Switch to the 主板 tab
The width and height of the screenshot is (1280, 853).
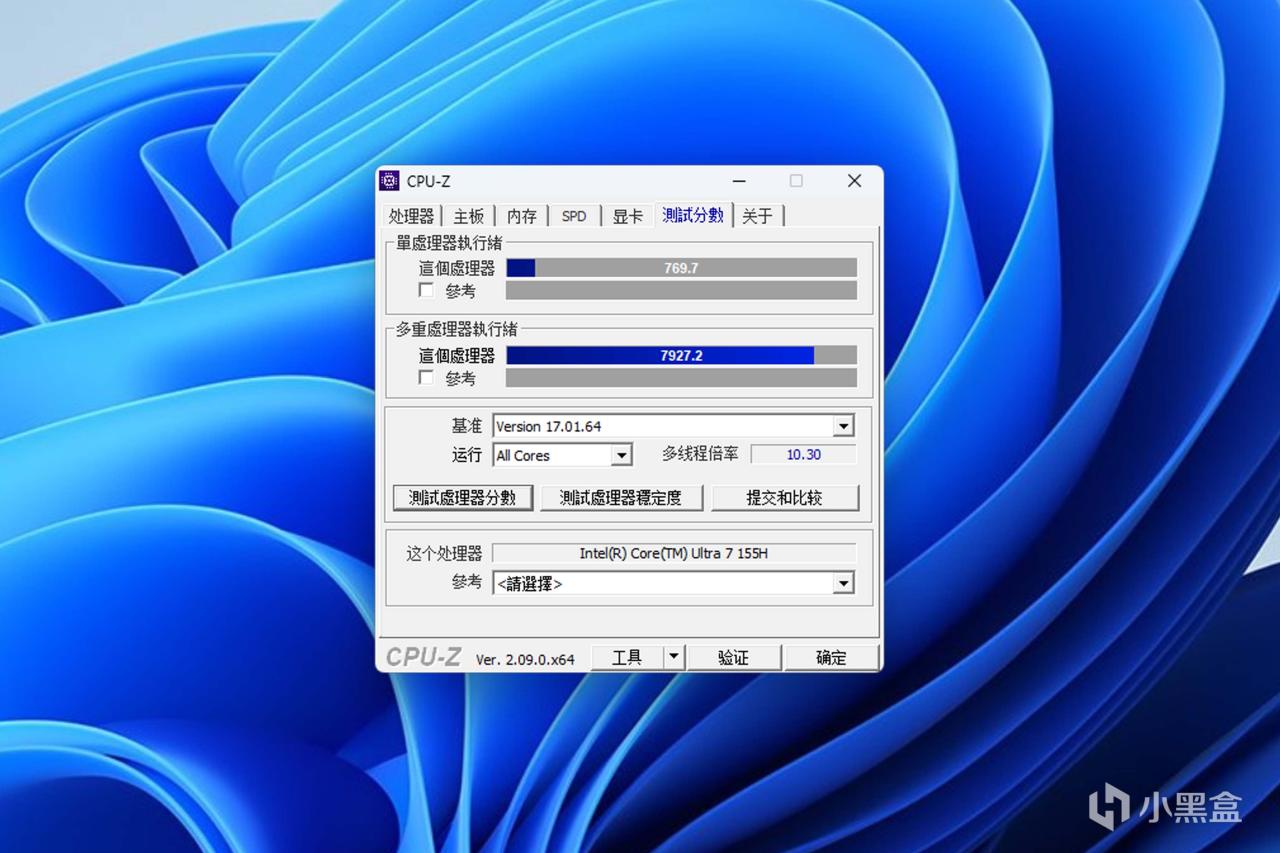click(468, 216)
